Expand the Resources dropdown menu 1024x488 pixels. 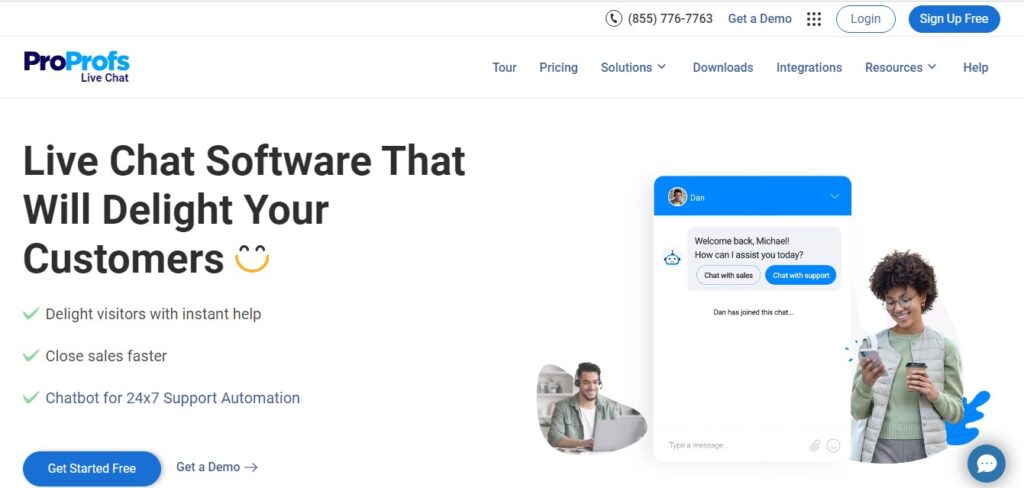[x=900, y=68]
